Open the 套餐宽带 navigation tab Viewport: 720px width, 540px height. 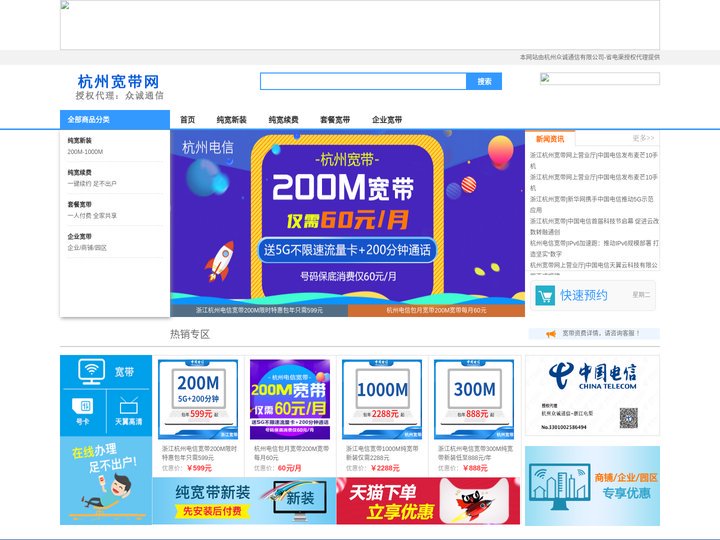[x=335, y=120]
